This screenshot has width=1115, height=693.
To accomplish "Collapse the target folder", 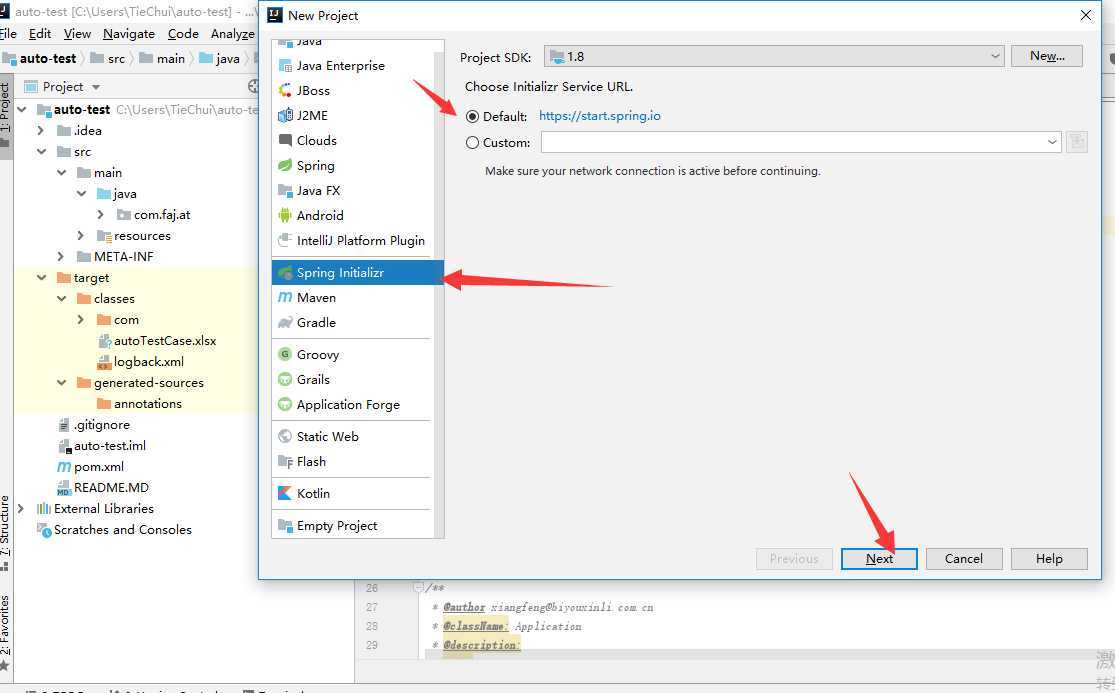I will [41, 278].
